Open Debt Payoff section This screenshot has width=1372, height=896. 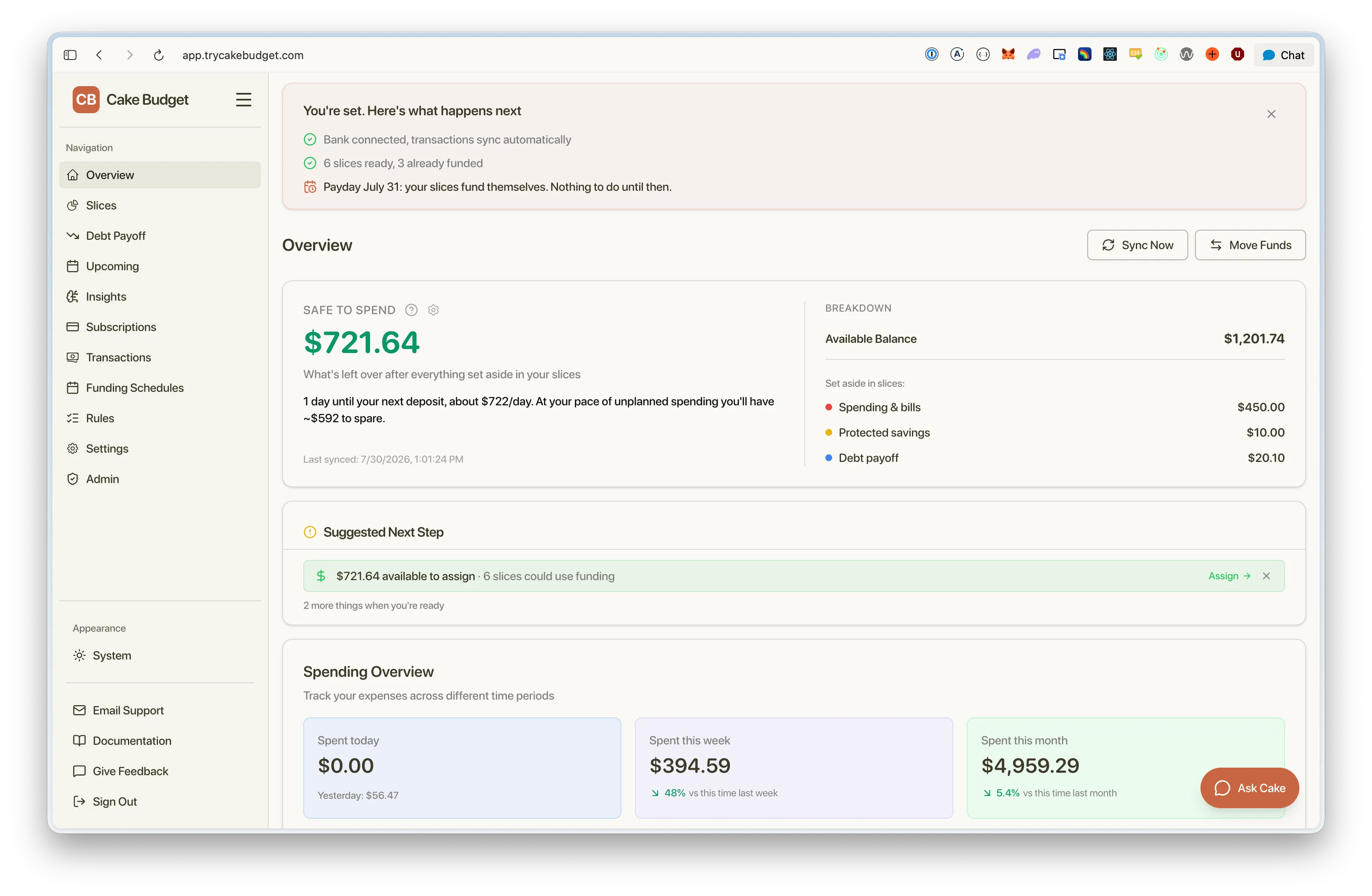click(x=160, y=236)
